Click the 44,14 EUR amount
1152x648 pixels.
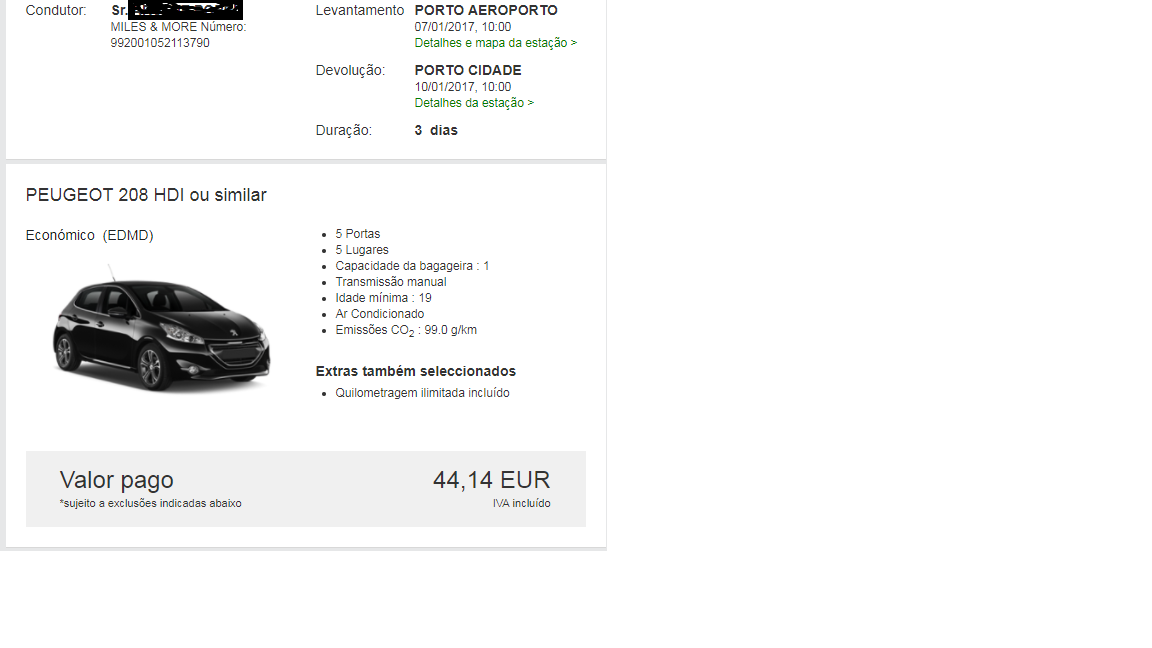click(492, 480)
